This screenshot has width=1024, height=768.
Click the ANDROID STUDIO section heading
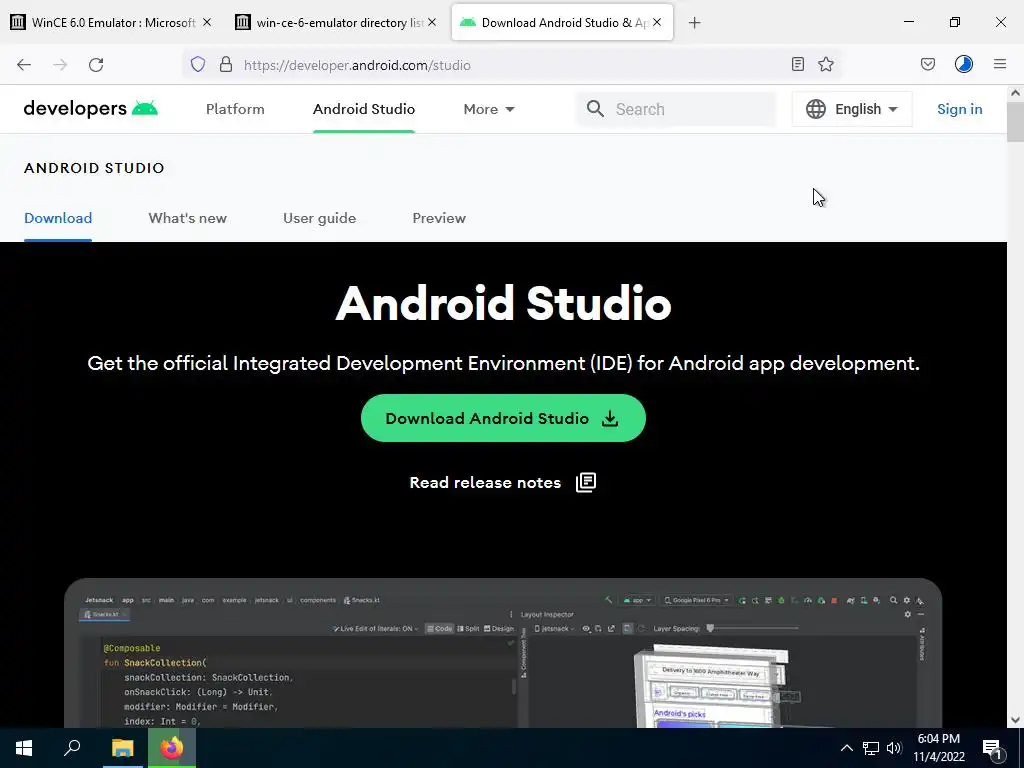pyautogui.click(x=94, y=168)
